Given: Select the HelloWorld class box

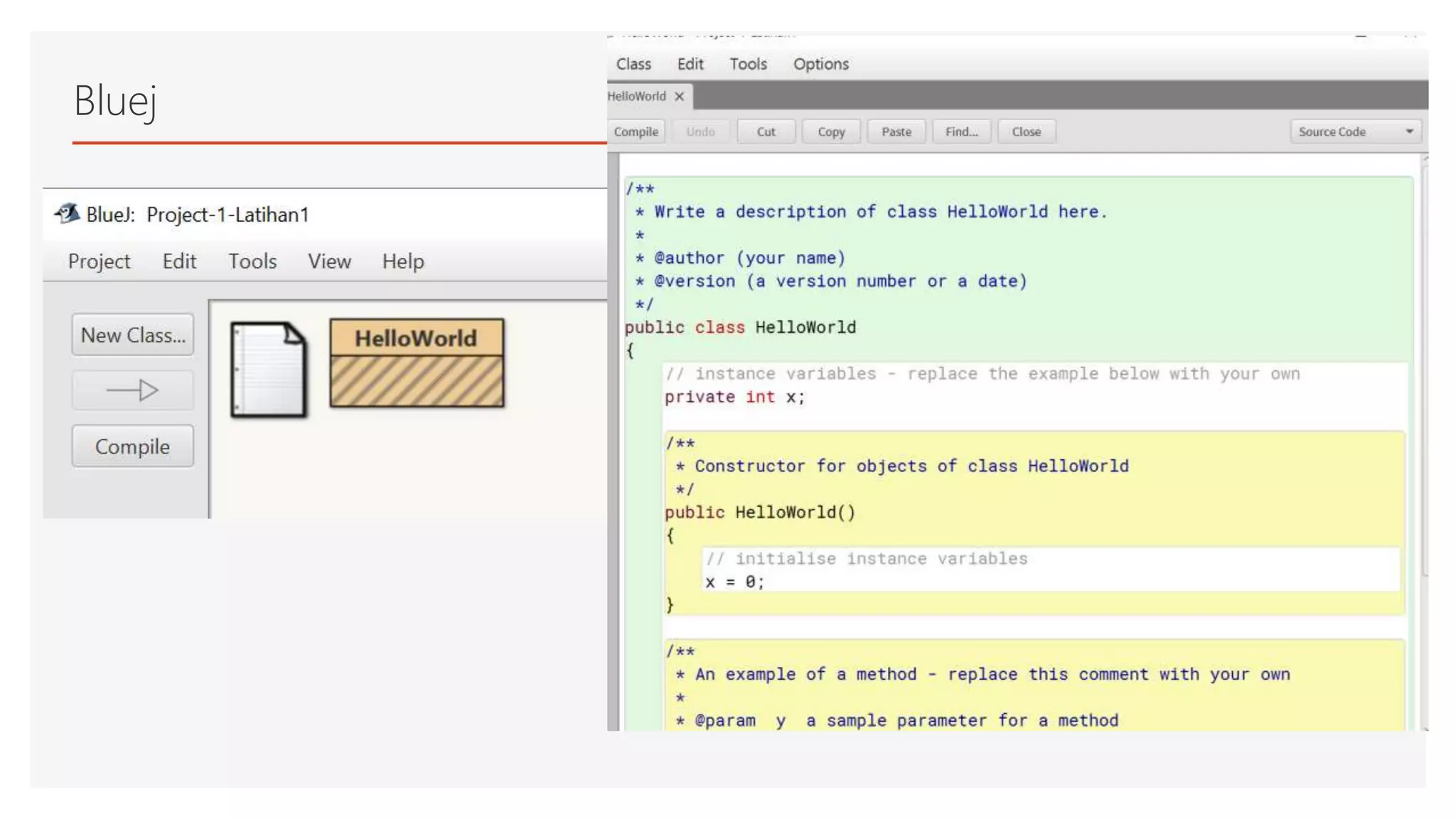Looking at the screenshot, I should (417, 363).
